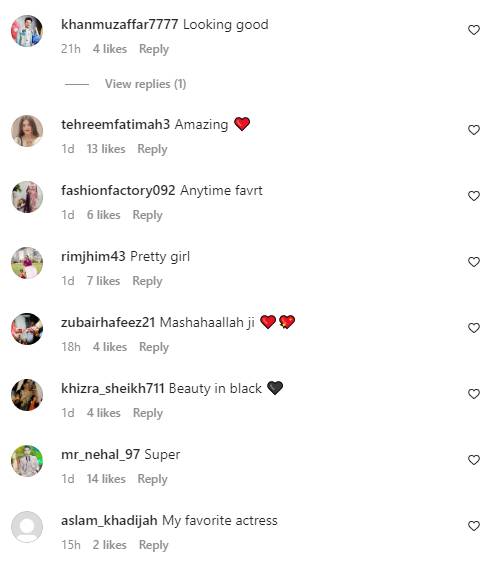Open khanmuzaffar7777's profile picture
This screenshot has width=491, height=561.
[x=27, y=31]
